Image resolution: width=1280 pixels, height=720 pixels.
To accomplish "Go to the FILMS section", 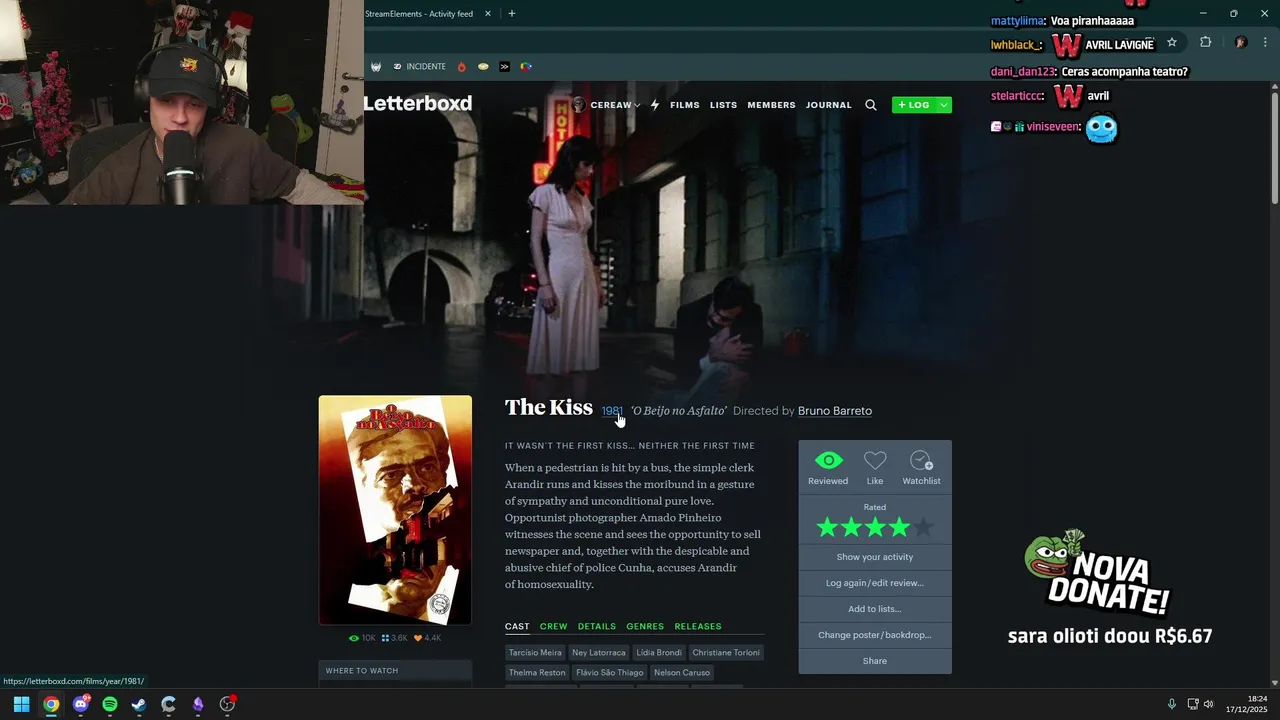I will [x=685, y=105].
